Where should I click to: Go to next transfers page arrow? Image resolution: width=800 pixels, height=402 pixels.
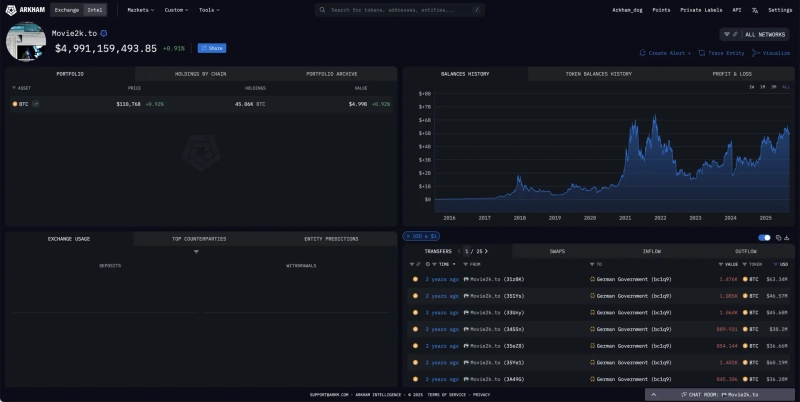point(486,251)
